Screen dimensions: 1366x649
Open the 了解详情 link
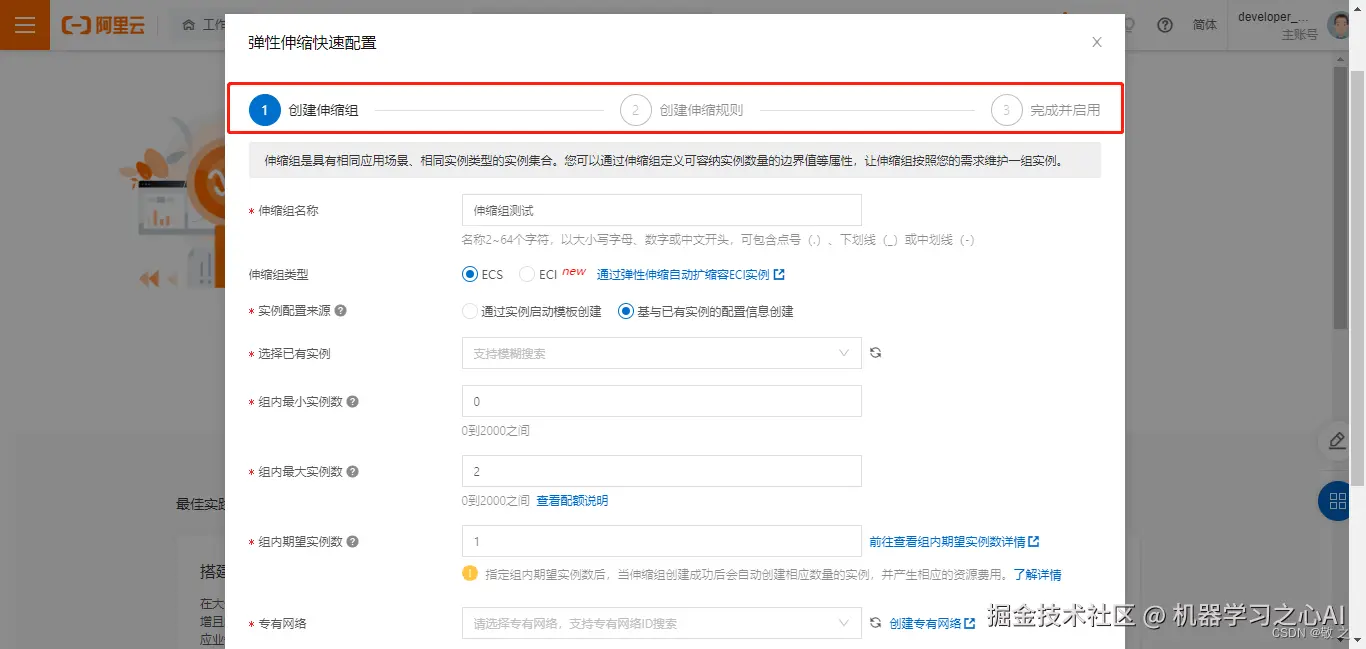pos(1037,575)
